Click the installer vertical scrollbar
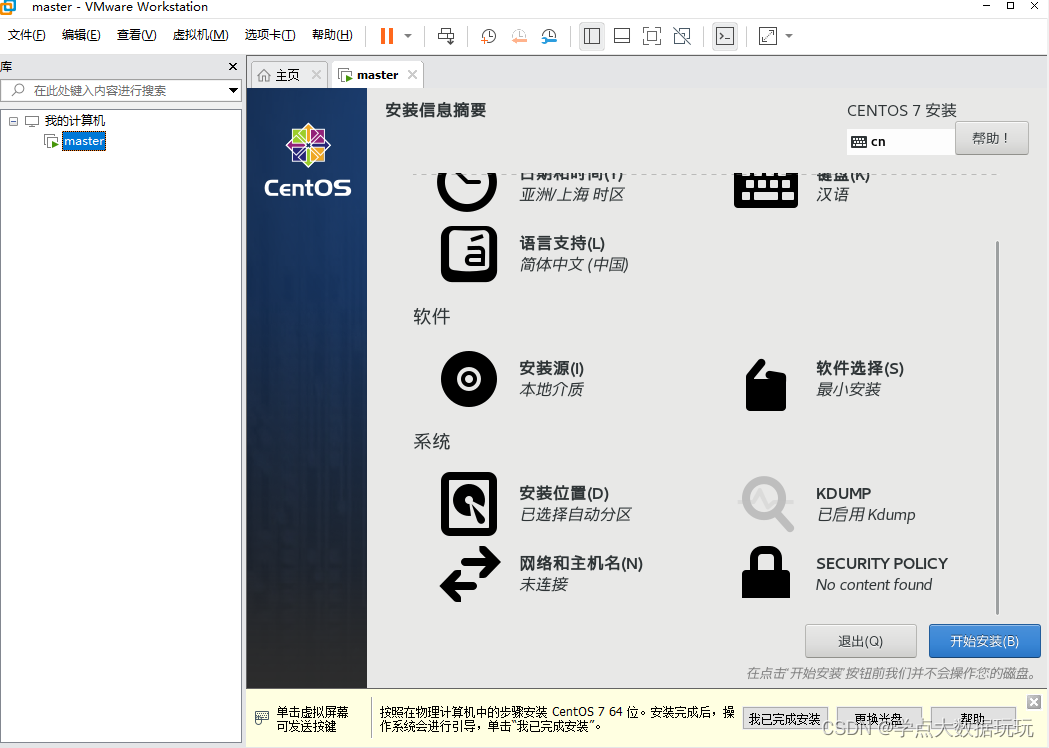 pyautogui.click(x=997, y=427)
